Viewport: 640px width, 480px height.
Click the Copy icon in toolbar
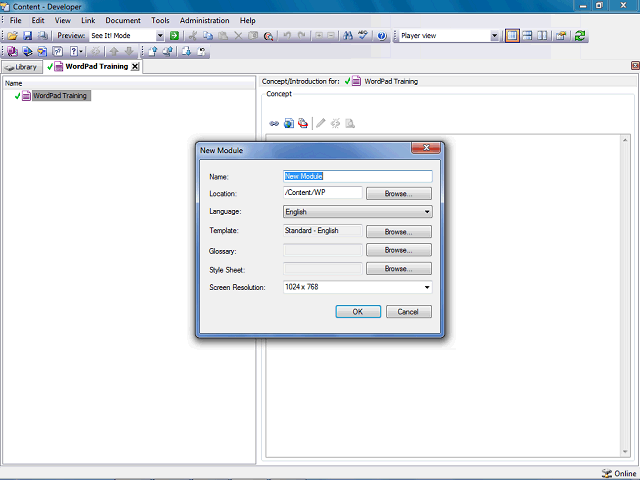tap(208, 36)
